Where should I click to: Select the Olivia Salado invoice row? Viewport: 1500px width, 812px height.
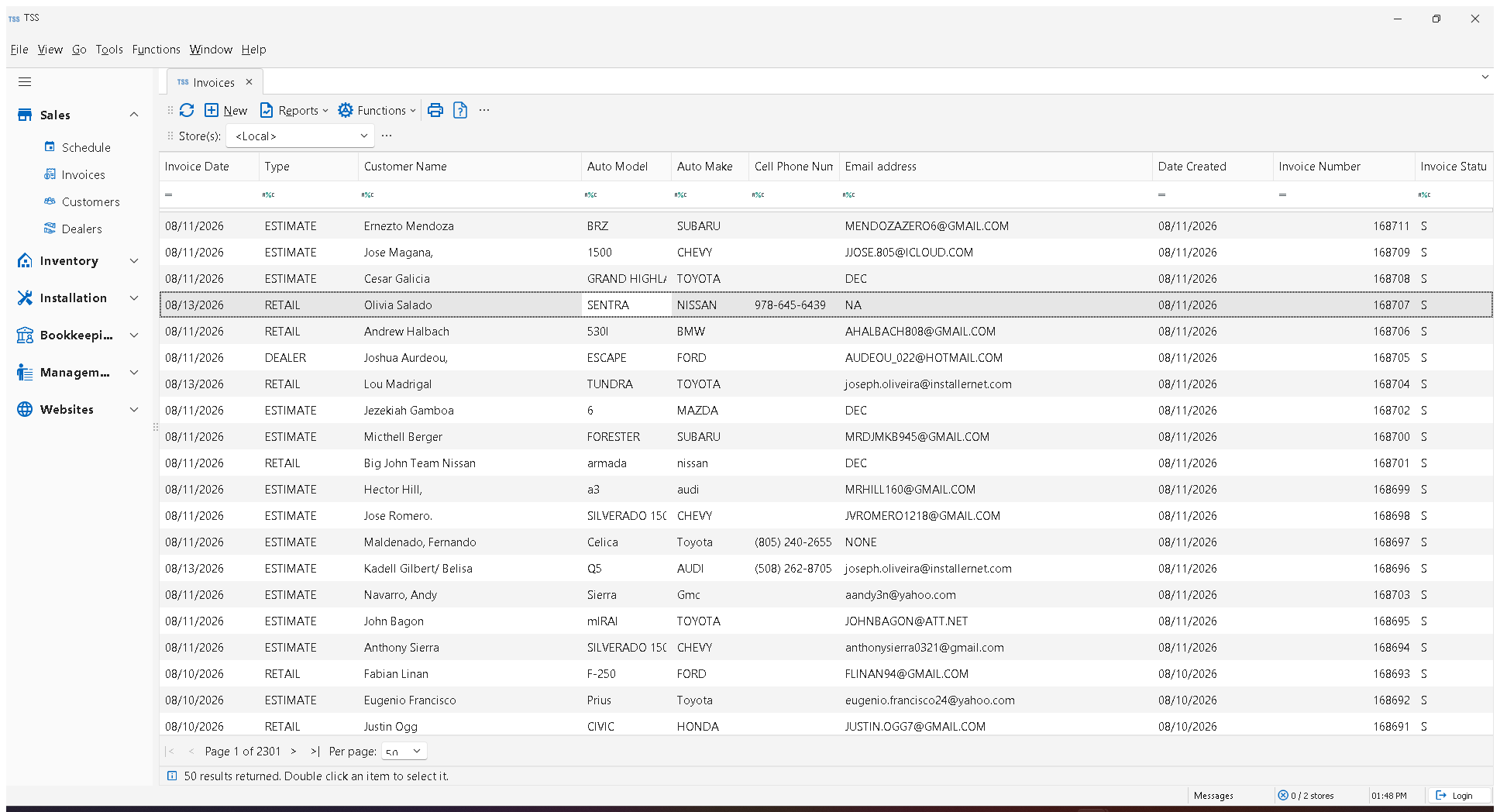[826, 304]
